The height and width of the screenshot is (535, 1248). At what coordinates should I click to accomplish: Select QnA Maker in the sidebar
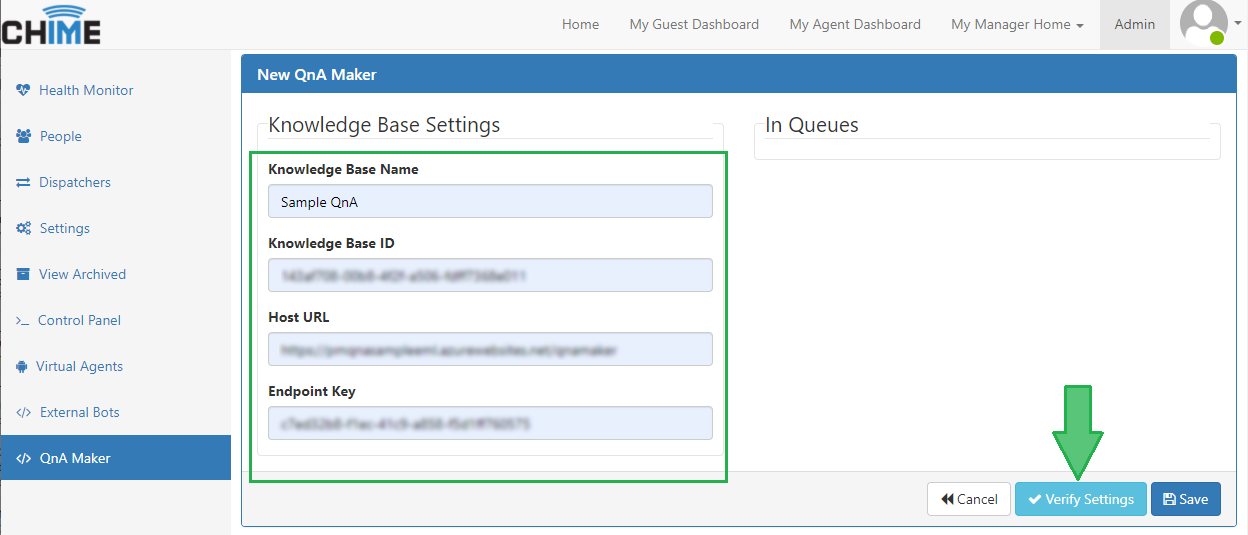115,458
